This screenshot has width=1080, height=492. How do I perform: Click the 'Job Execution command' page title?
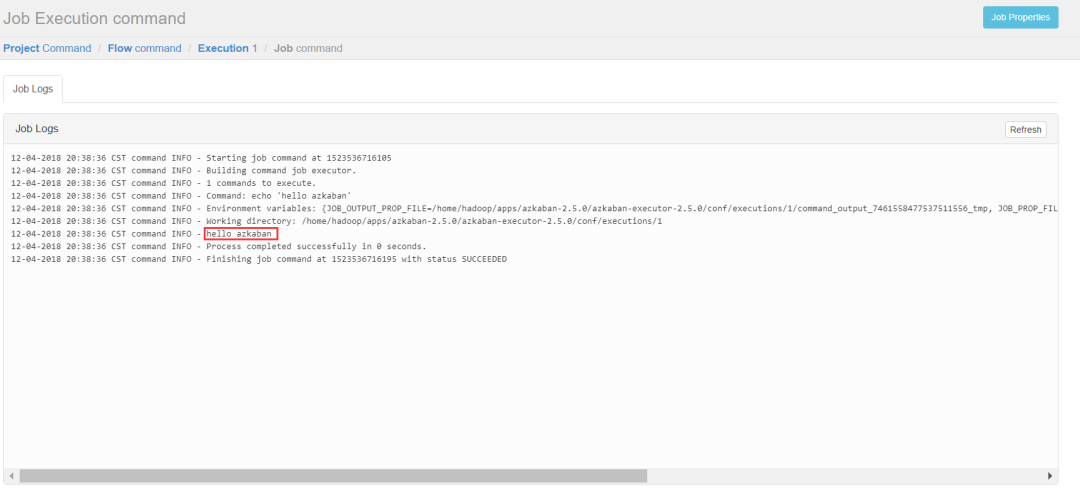94,19
